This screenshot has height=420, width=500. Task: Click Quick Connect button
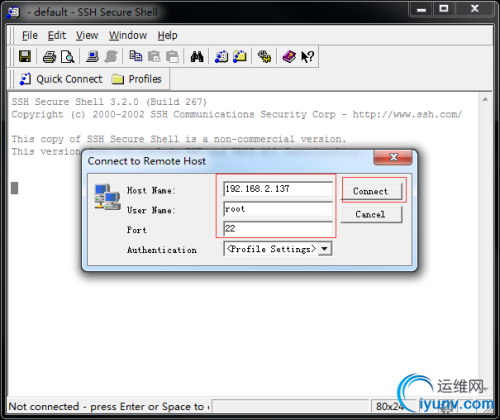click(61, 79)
